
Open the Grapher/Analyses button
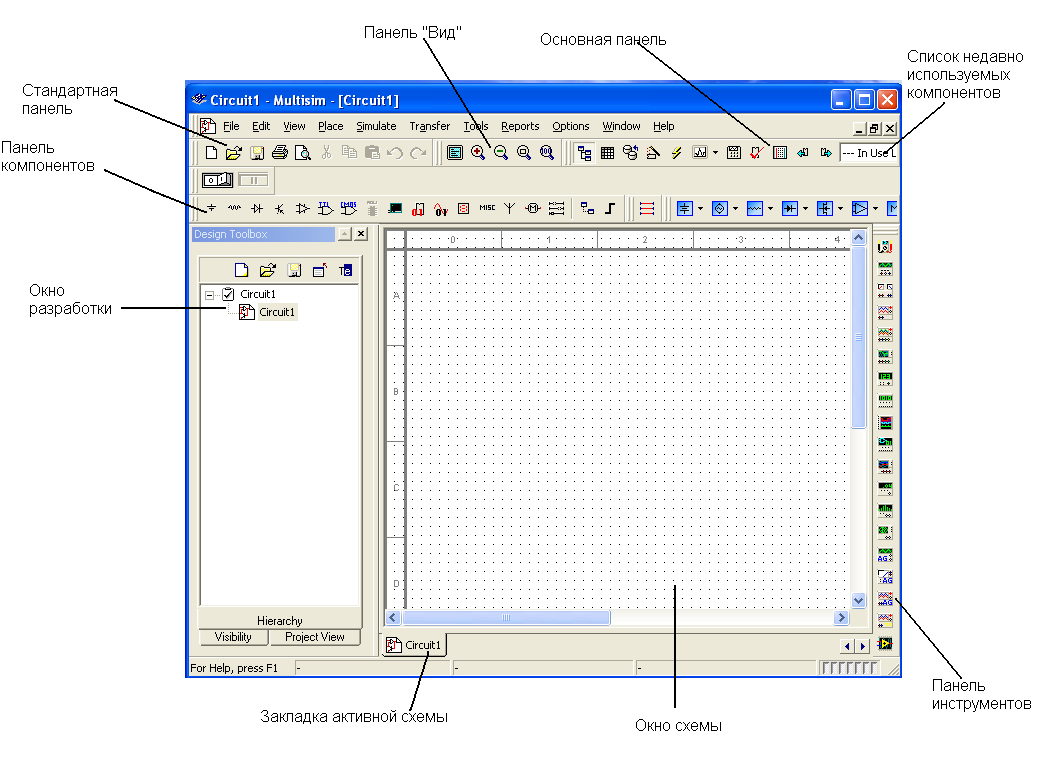[700, 152]
